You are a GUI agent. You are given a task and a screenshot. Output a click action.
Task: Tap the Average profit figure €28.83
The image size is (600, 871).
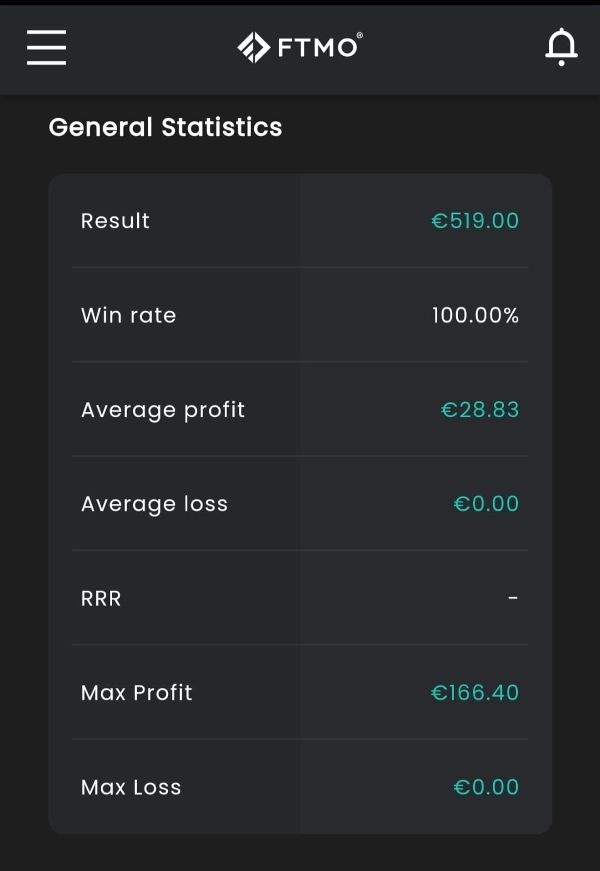(480, 409)
